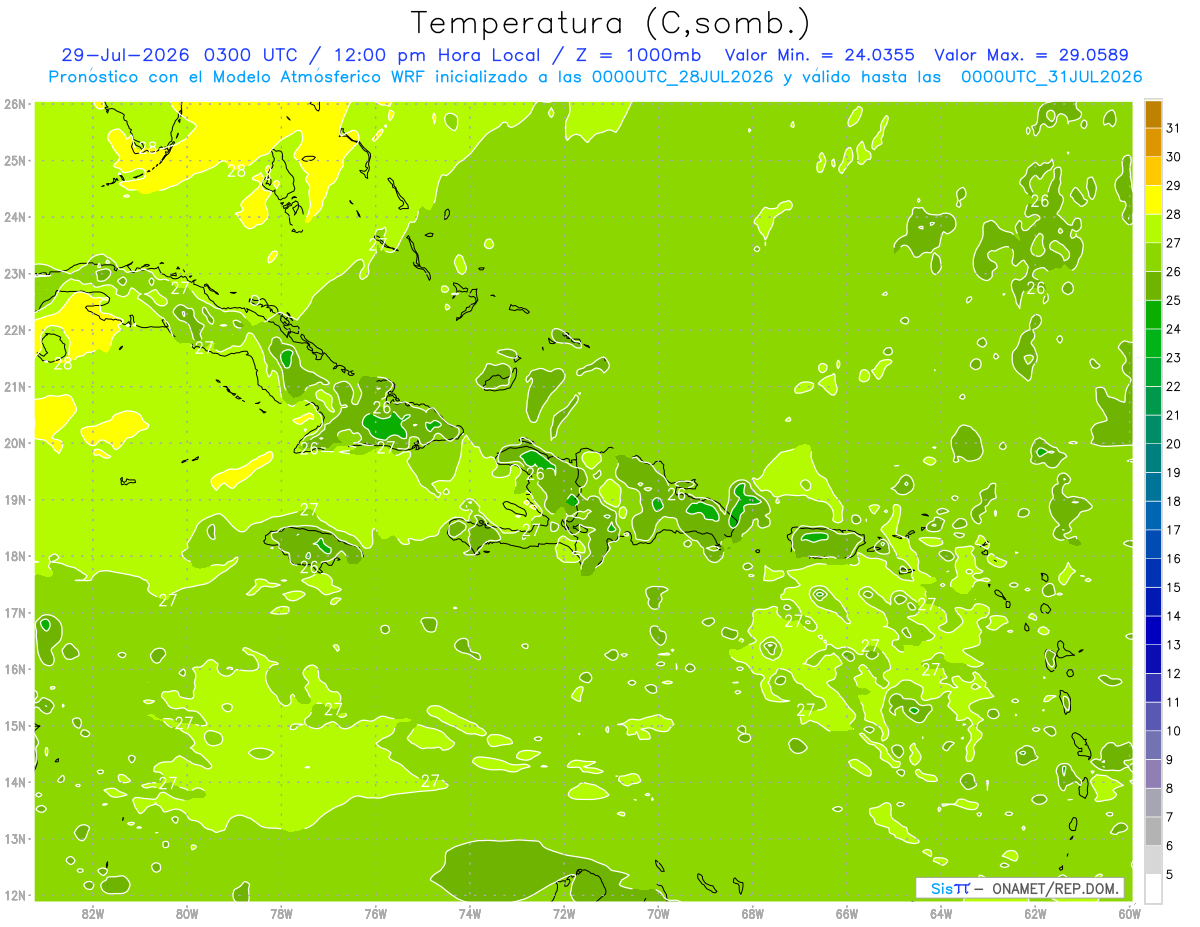Select the 15N latitude label
Viewport: 1200px width, 927px height.
pos(15,725)
